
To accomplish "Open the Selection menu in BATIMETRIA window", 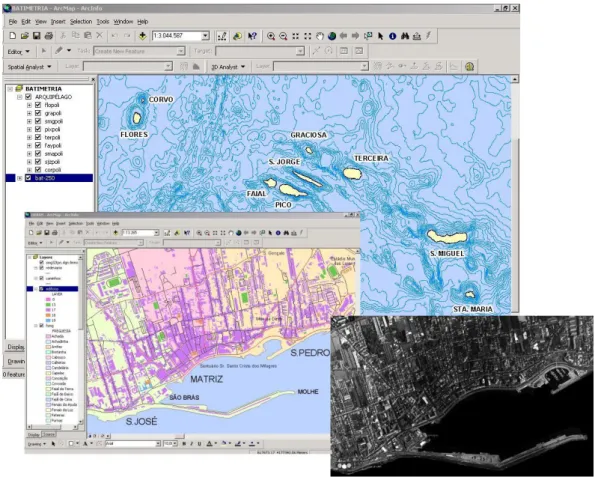I will 81,22.
